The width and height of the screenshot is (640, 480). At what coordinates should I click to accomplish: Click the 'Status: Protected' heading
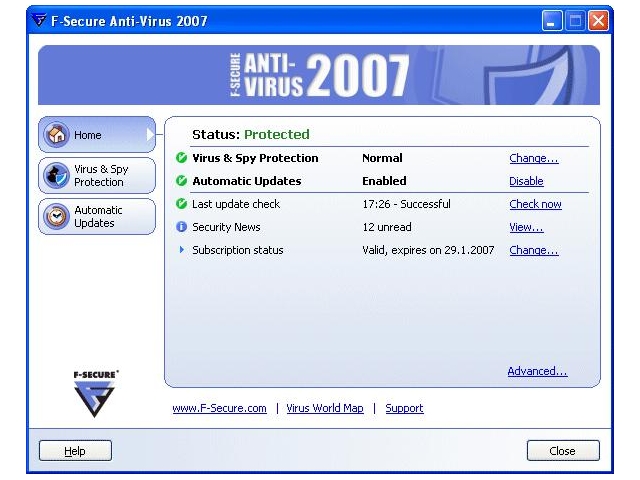tap(251, 134)
